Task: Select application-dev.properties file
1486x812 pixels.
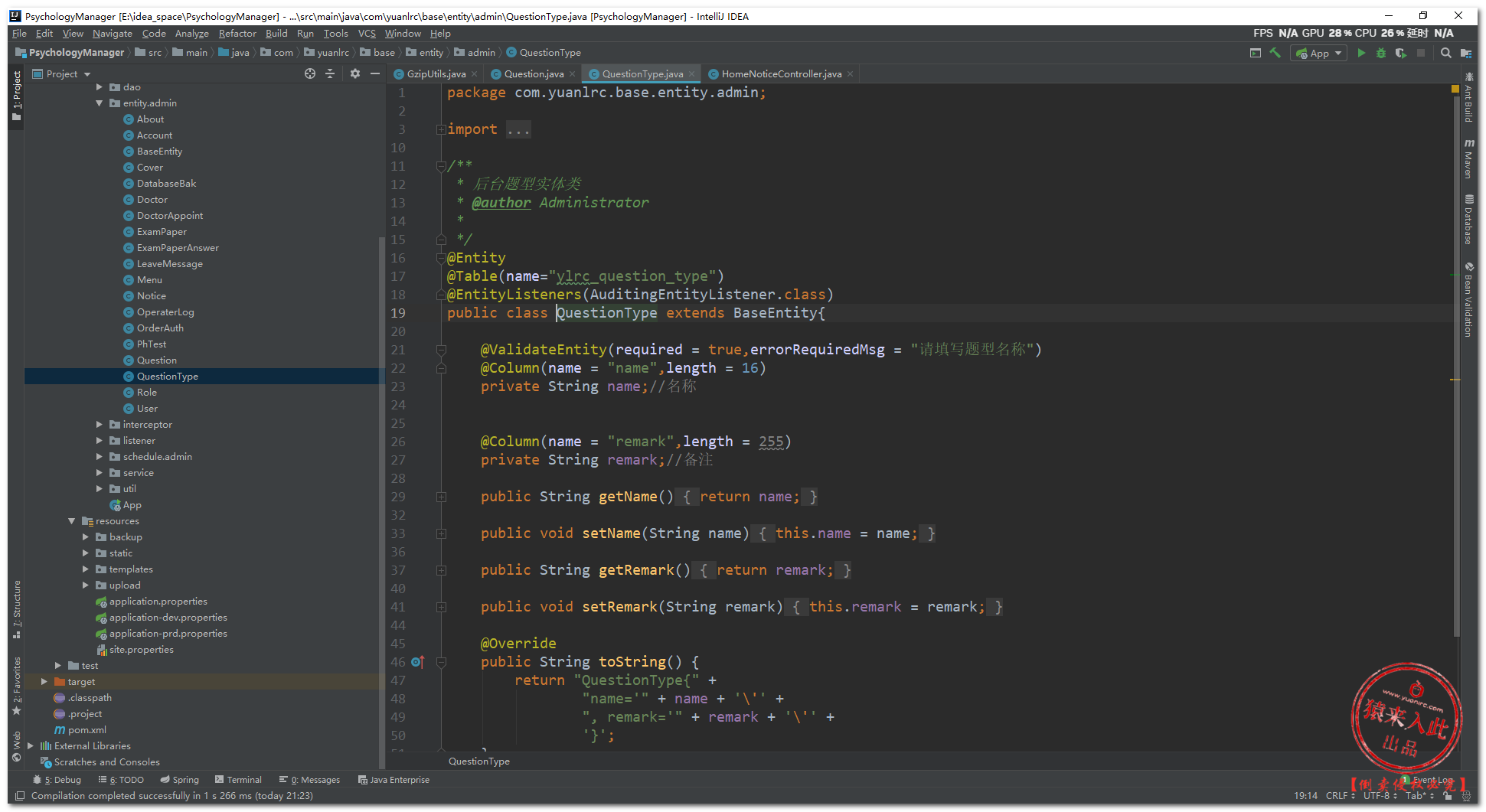Action: click(x=168, y=618)
